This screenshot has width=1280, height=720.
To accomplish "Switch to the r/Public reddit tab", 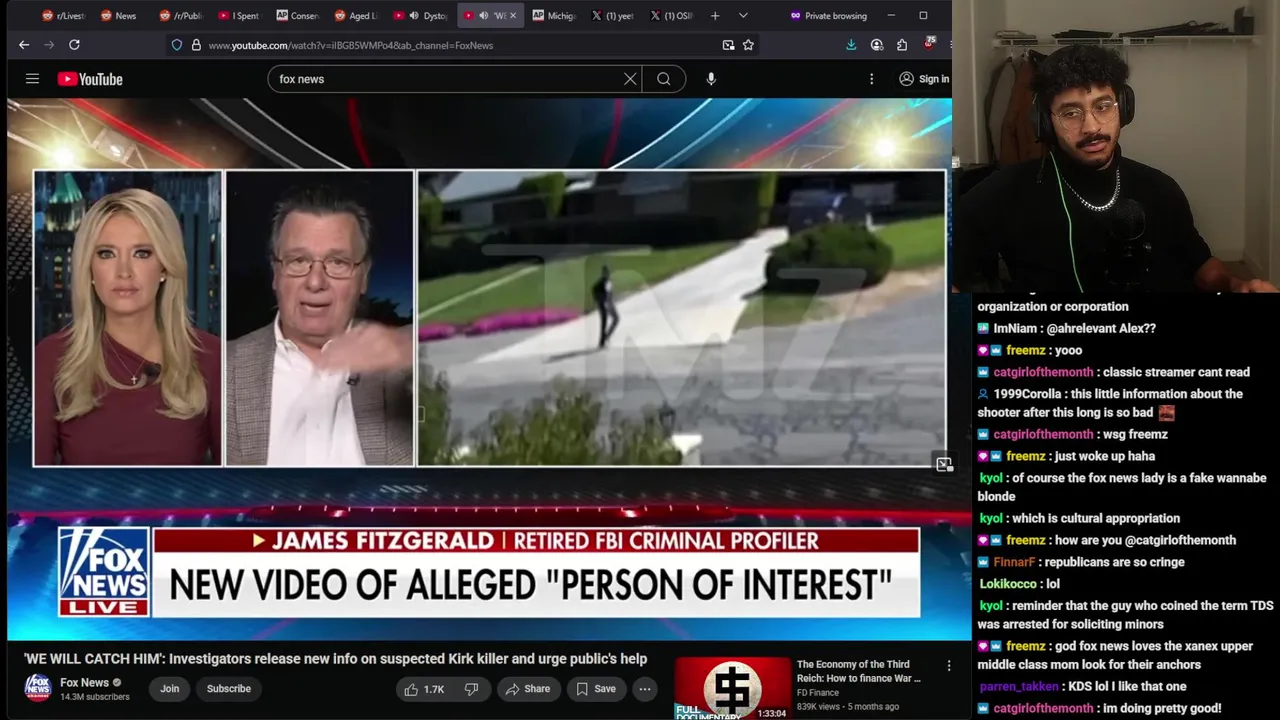I will coord(180,16).
